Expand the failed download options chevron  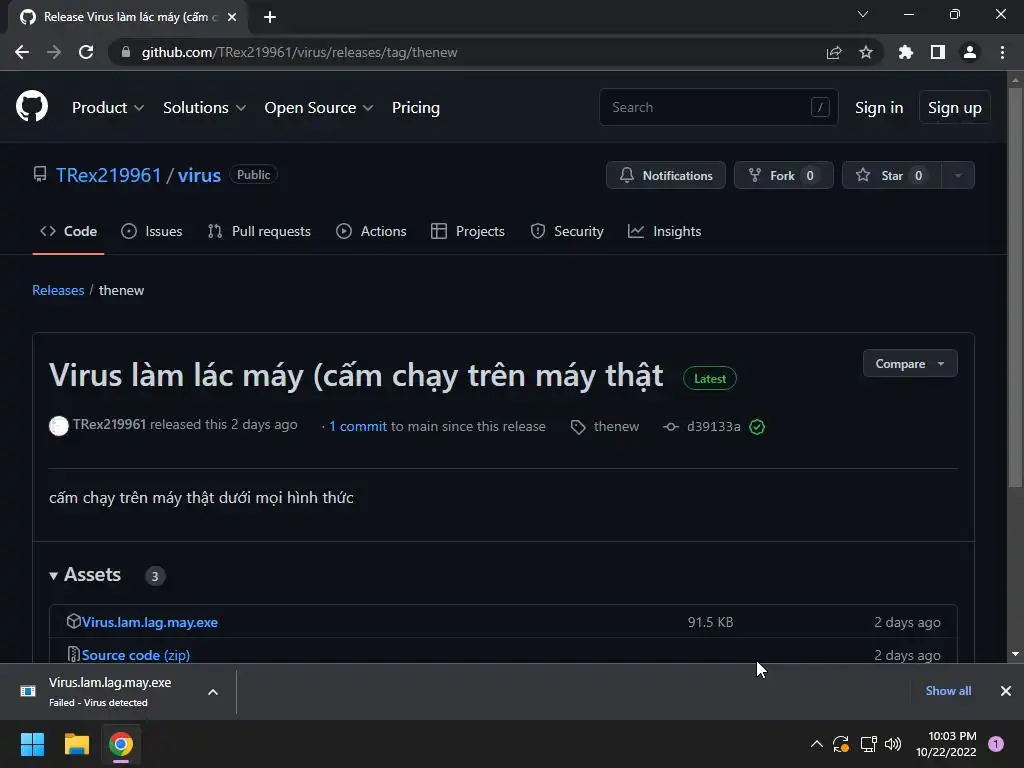pos(213,692)
